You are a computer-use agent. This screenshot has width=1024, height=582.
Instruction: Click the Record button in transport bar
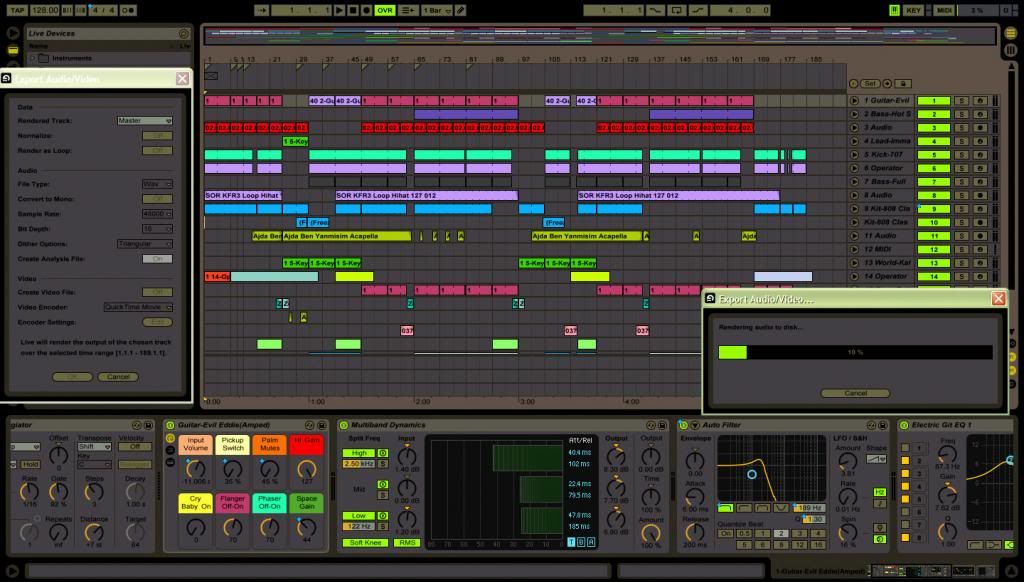click(x=366, y=10)
